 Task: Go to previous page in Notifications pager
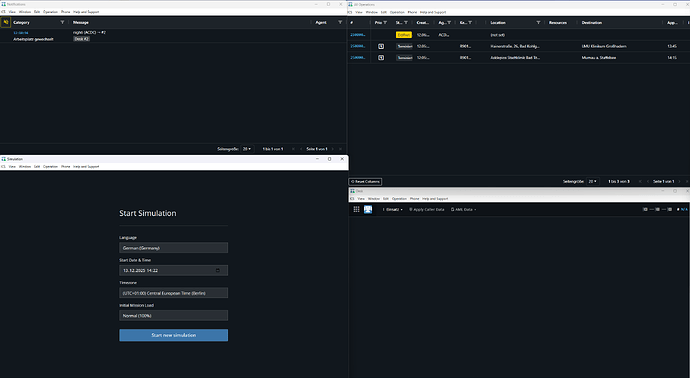tap(301, 149)
